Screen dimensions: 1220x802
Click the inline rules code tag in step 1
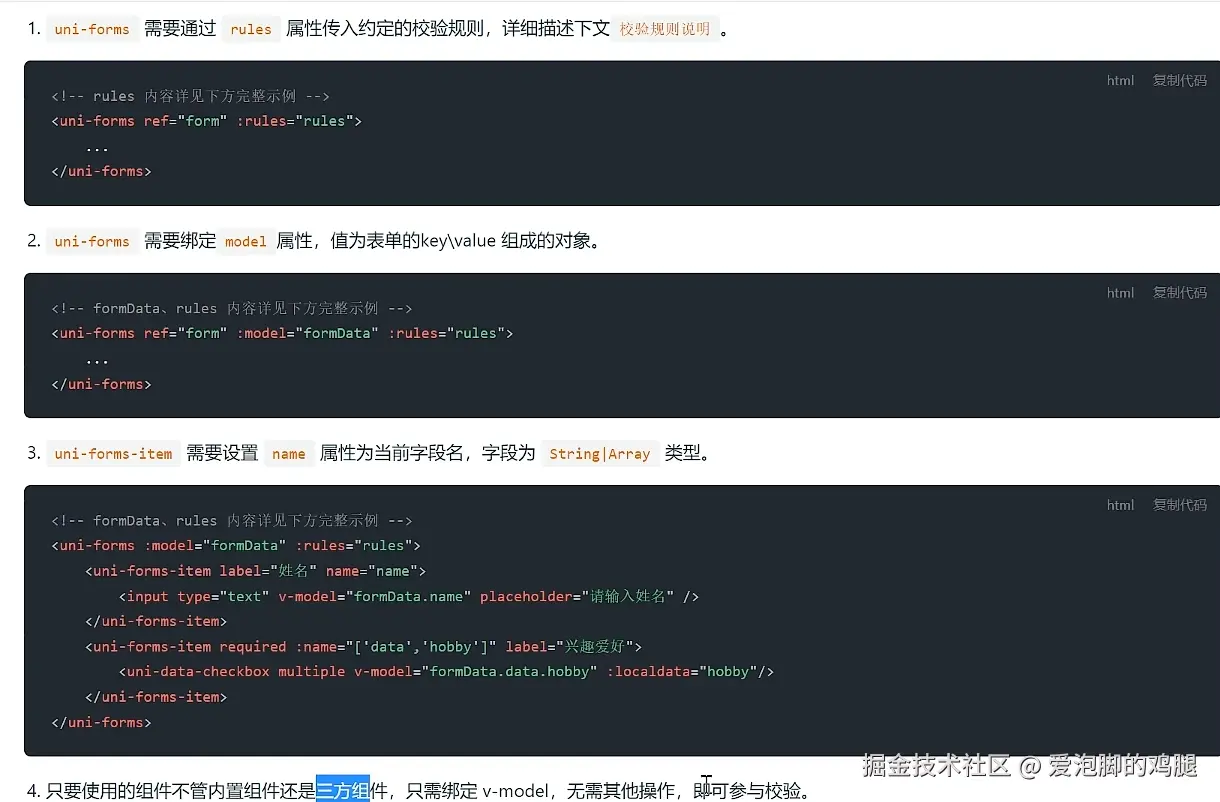251,29
